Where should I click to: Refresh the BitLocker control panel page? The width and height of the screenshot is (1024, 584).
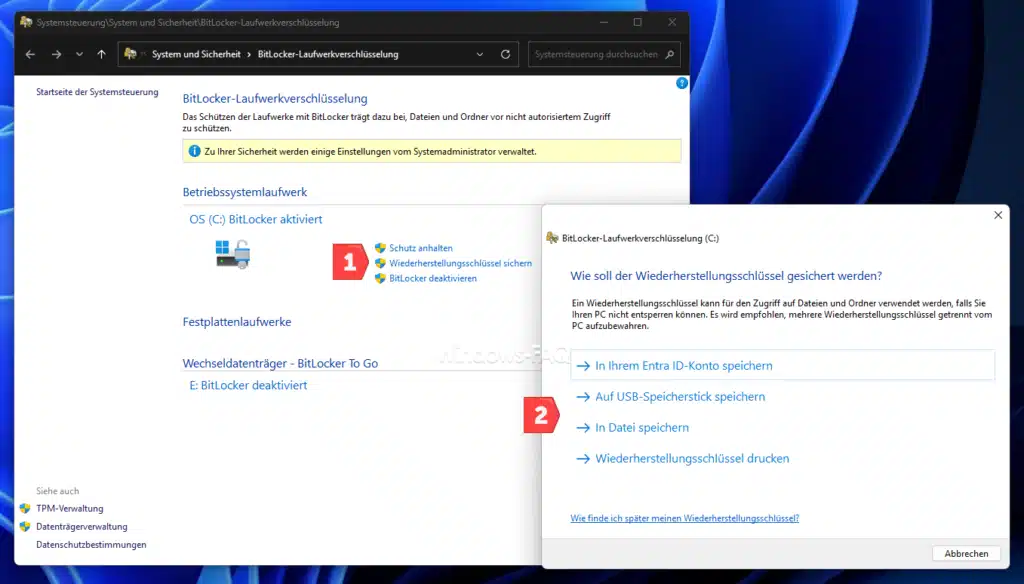[x=505, y=54]
